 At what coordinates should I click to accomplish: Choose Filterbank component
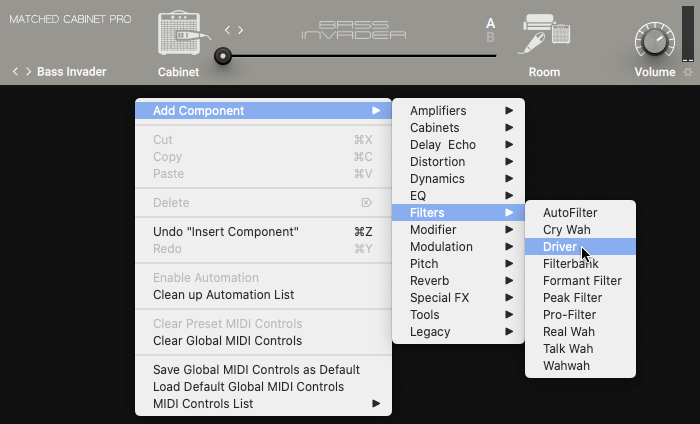coord(580,263)
